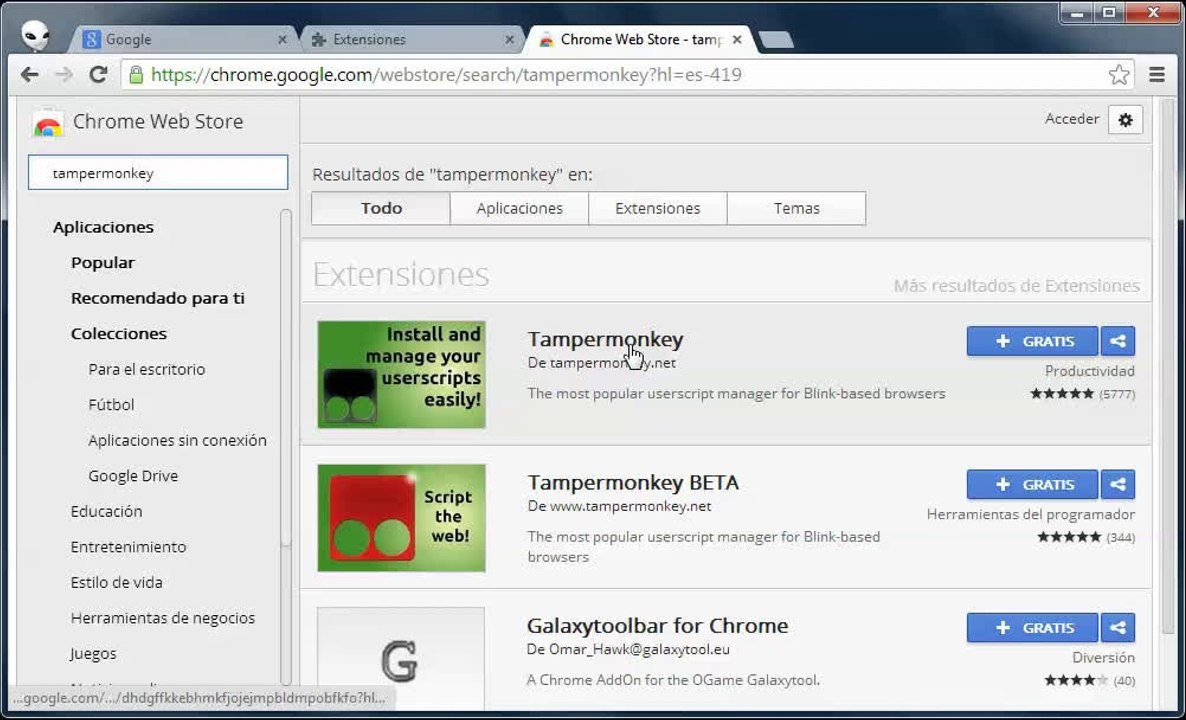Share the Tampermonkey BETA extension
This screenshot has height=720, width=1186.
point(1118,484)
